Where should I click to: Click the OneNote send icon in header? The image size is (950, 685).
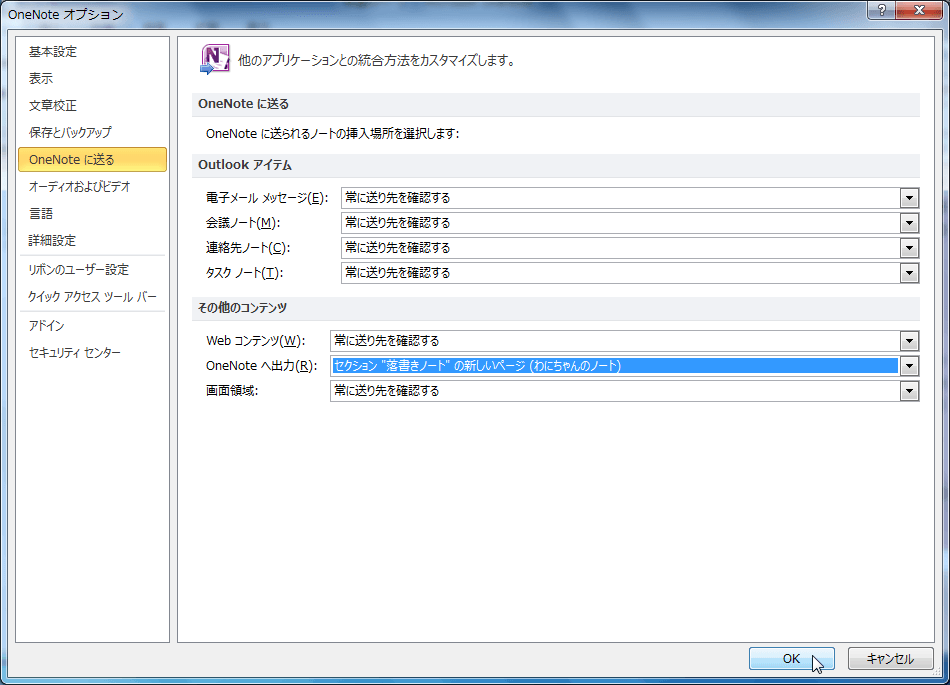214,59
